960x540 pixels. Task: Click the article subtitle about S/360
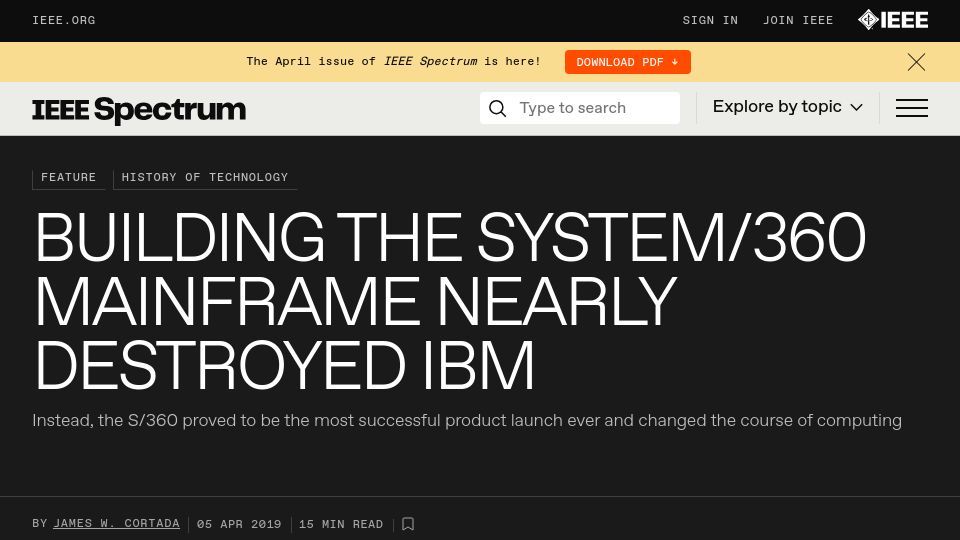467,421
